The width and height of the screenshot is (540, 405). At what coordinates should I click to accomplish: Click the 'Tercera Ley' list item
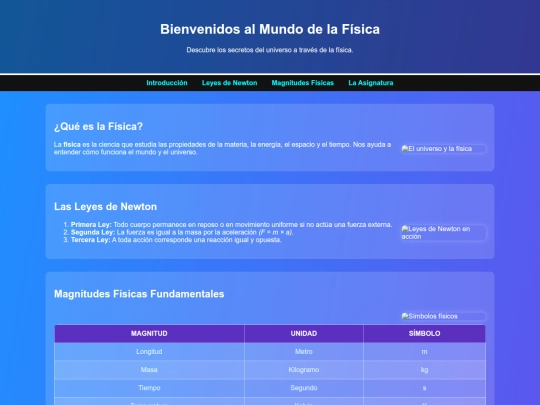point(176,240)
